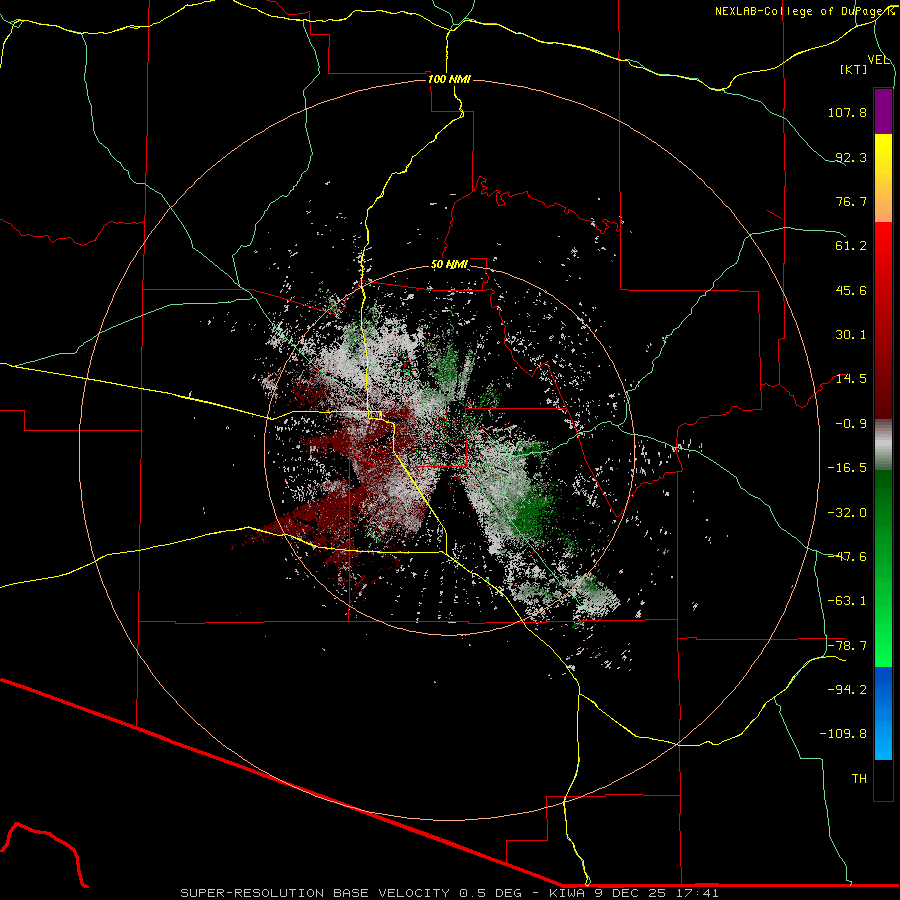Click the VEL legend title
The image size is (900, 900).
pyautogui.click(x=878, y=60)
